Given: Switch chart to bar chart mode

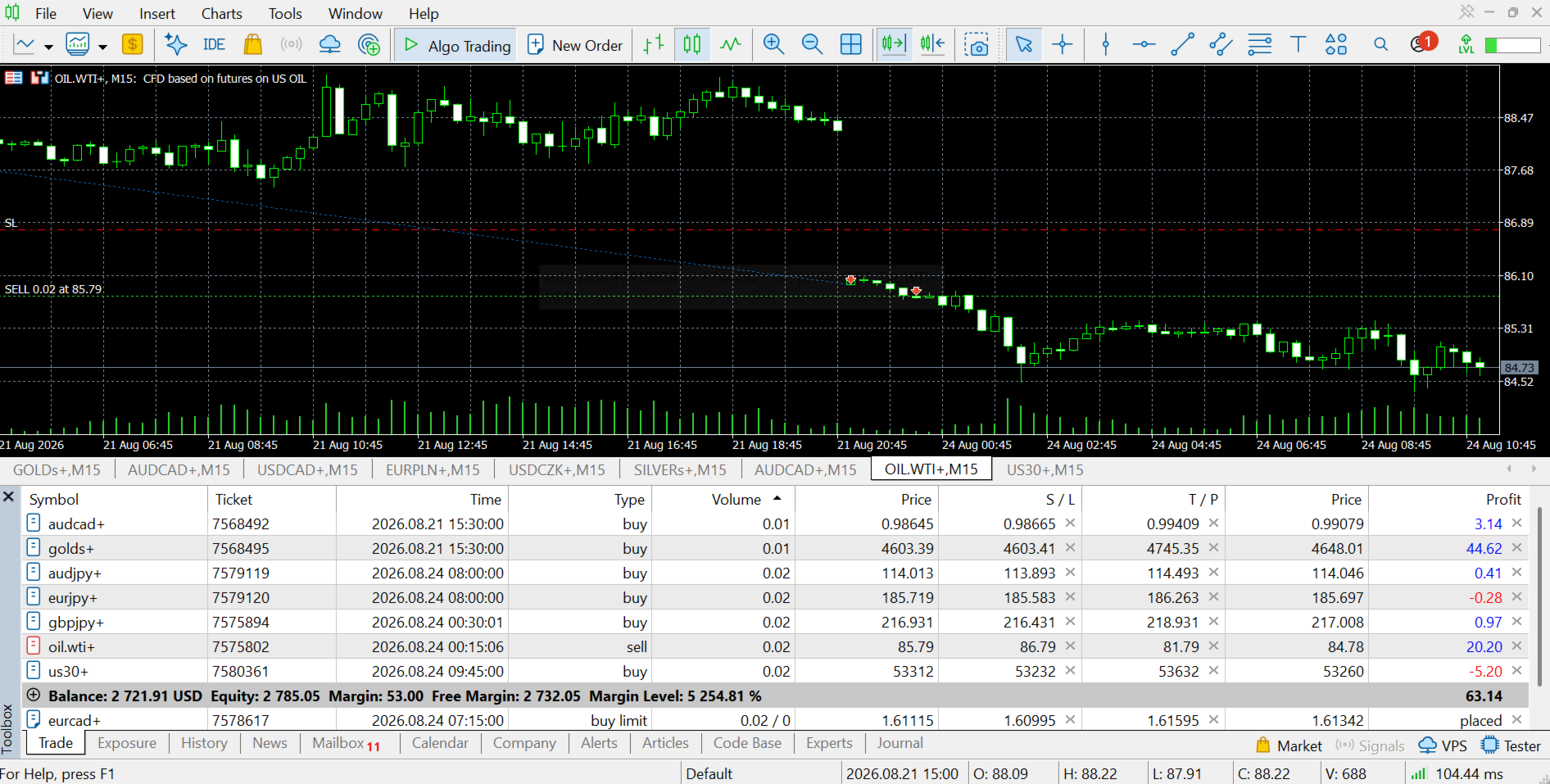Looking at the screenshot, I should pyautogui.click(x=653, y=44).
